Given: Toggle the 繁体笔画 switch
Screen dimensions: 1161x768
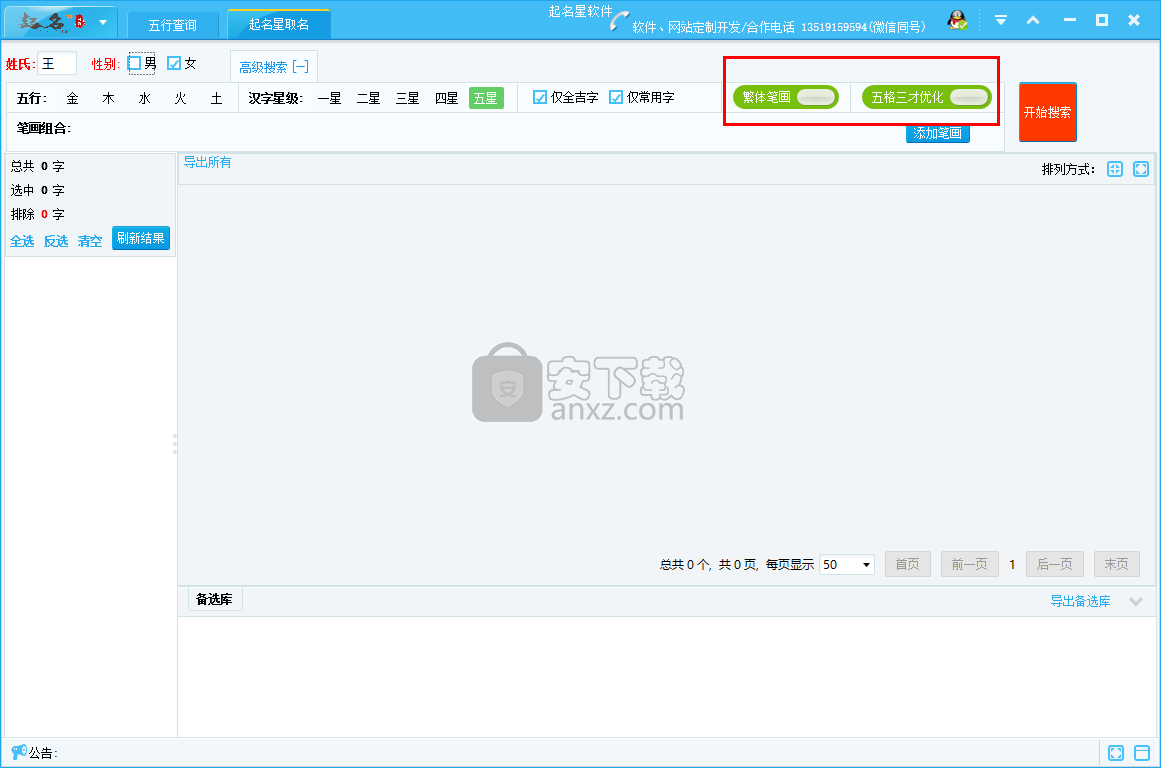Looking at the screenshot, I should coord(816,97).
